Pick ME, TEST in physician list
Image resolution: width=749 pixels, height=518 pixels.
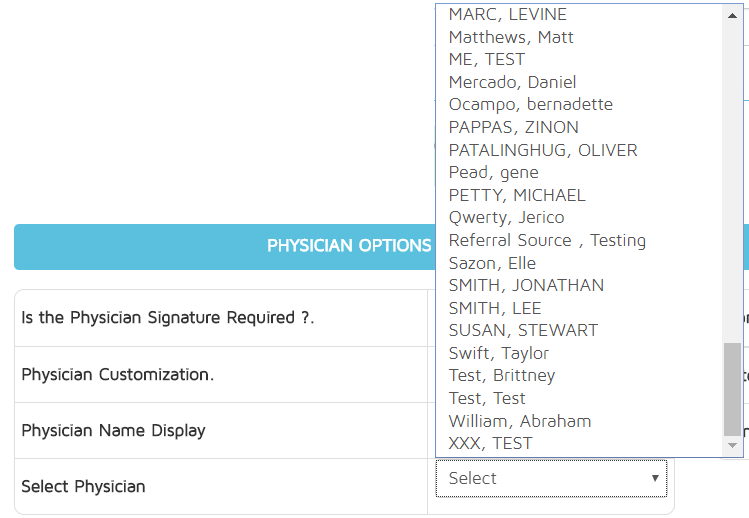pos(486,59)
